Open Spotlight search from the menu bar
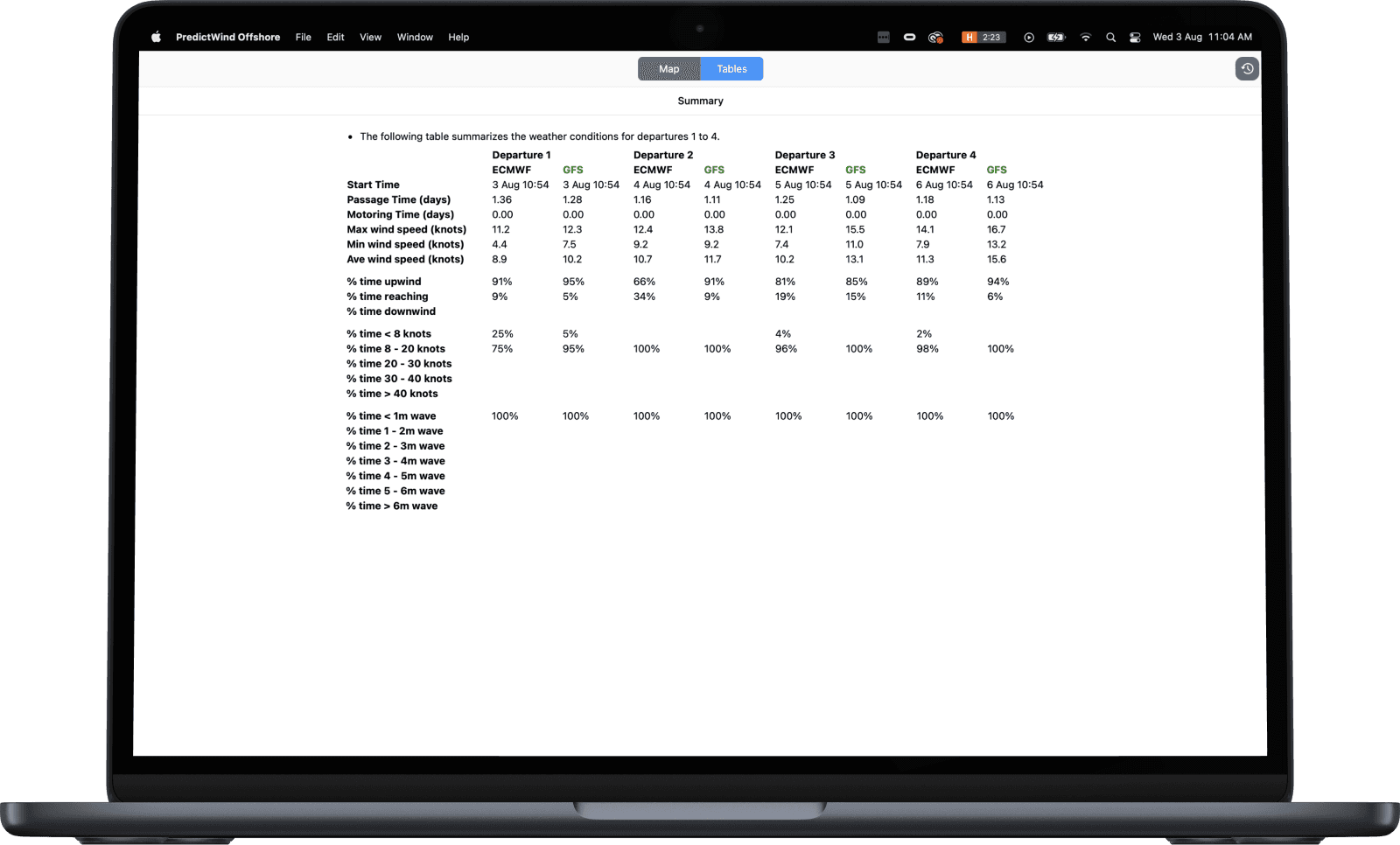This screenshot has width=1400, height=845. [x=1110, y=38]
